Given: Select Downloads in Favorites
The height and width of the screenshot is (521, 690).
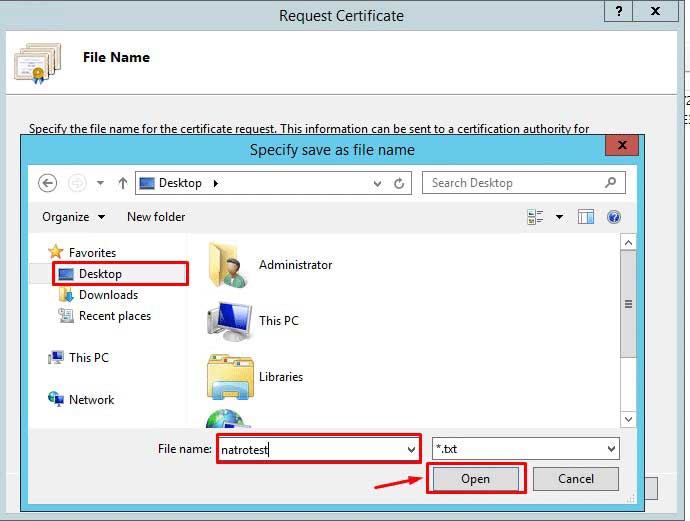Looking at the screenshot, I should tap(108, 295).
